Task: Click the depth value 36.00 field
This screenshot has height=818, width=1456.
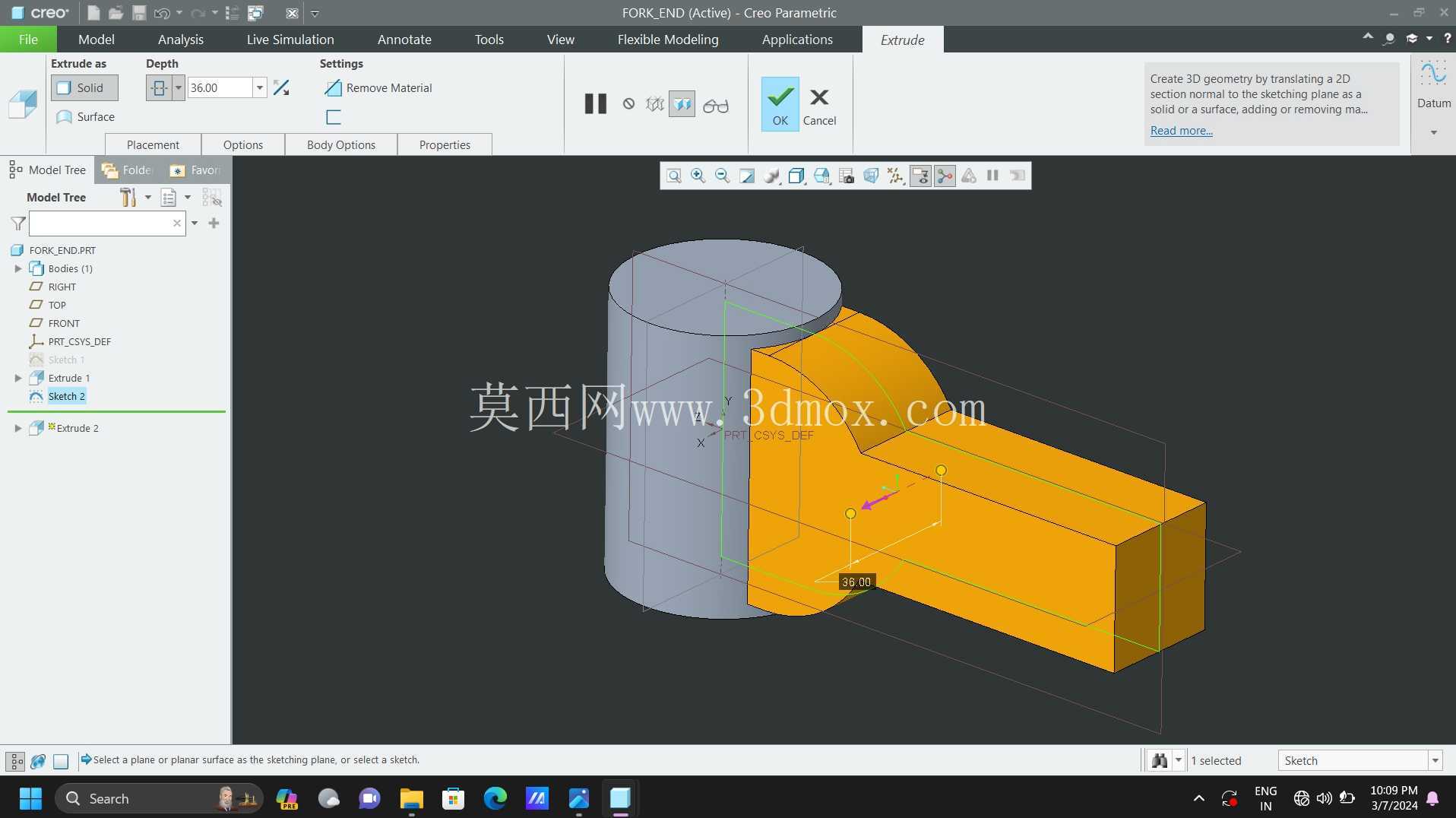Action: click(x=220, y=88)
